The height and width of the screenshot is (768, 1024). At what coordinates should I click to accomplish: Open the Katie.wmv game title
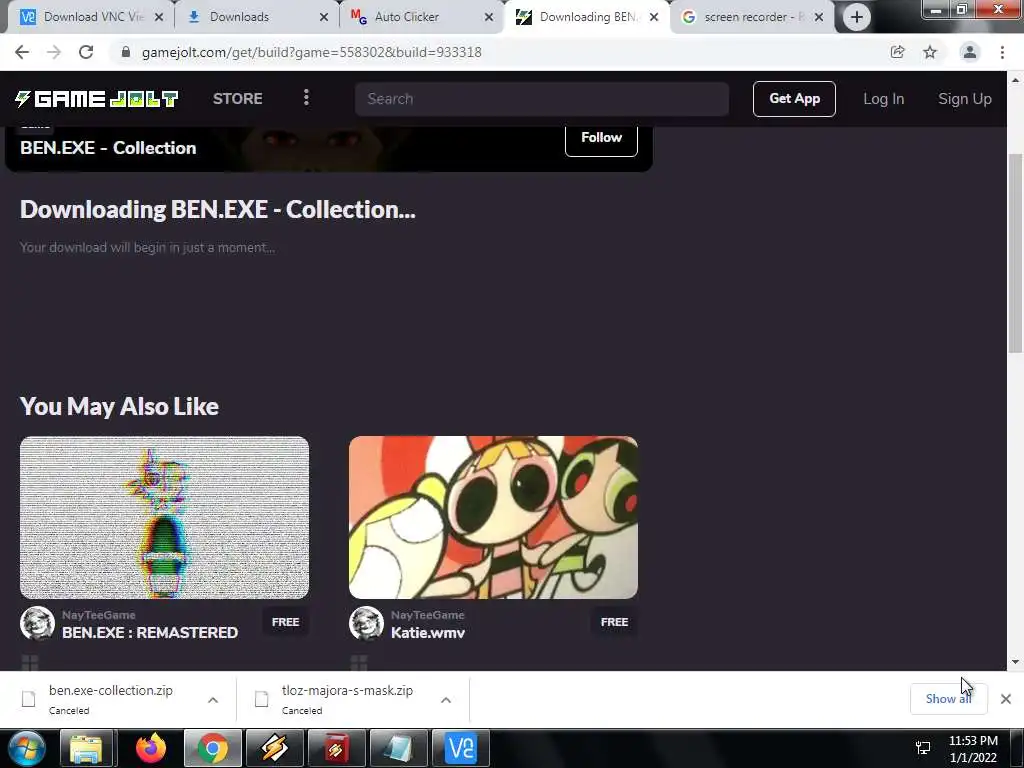pyautogui.click(x=428, y=632)
